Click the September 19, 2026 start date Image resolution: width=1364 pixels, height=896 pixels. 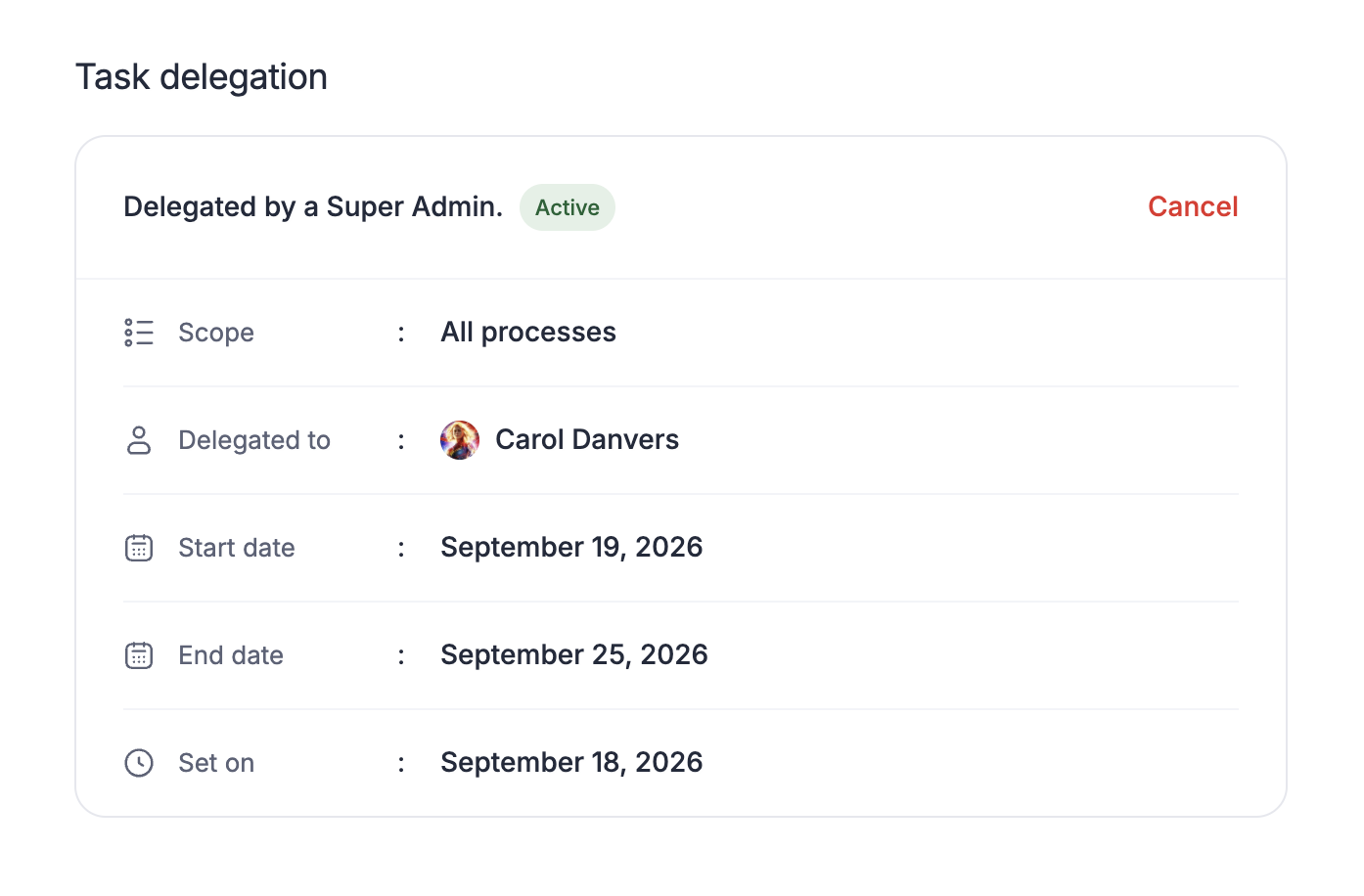pyautogui.click(x=571, y=548)
